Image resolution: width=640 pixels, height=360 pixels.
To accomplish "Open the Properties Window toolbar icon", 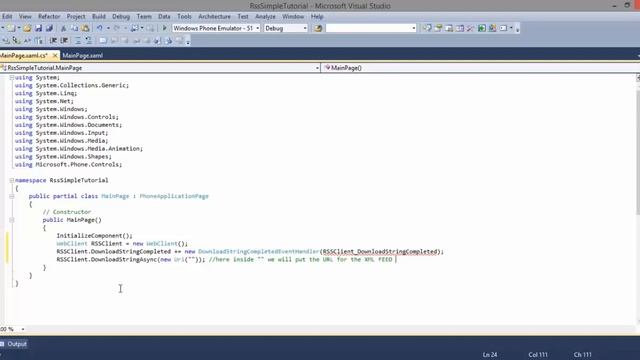I will 438,28.
